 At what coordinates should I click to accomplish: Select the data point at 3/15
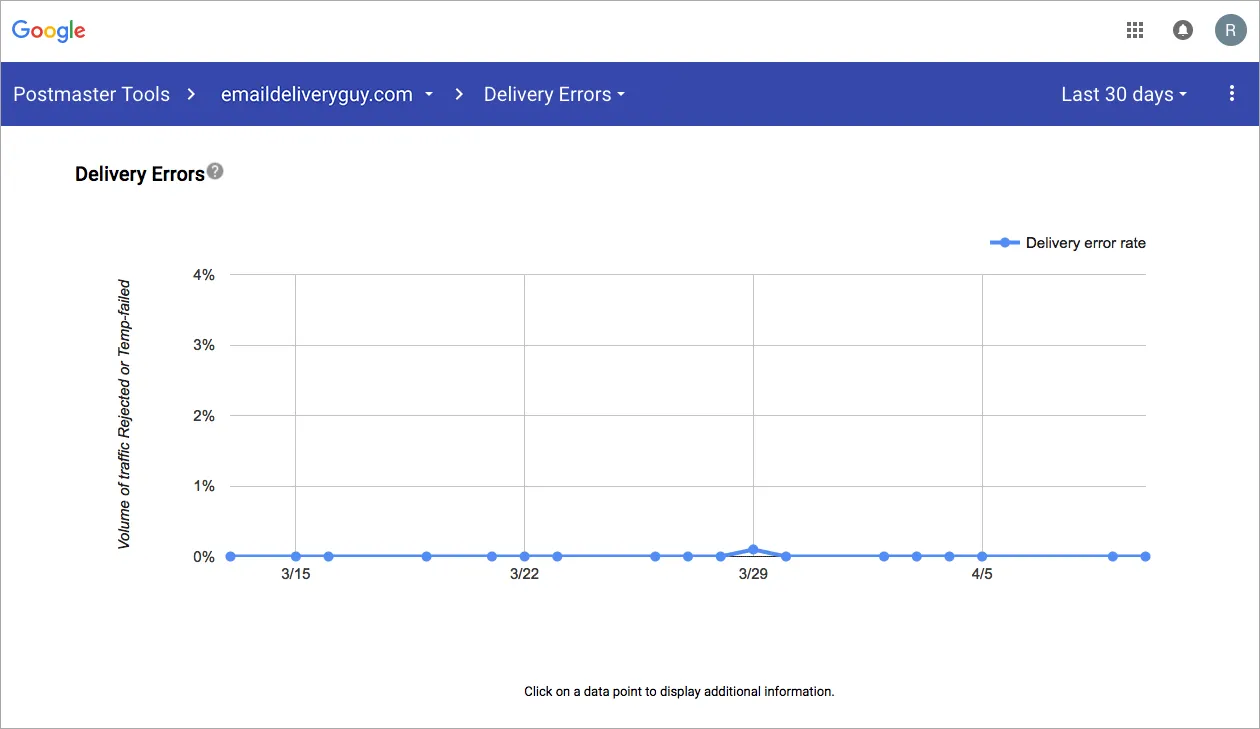click(x=295, y=556)
